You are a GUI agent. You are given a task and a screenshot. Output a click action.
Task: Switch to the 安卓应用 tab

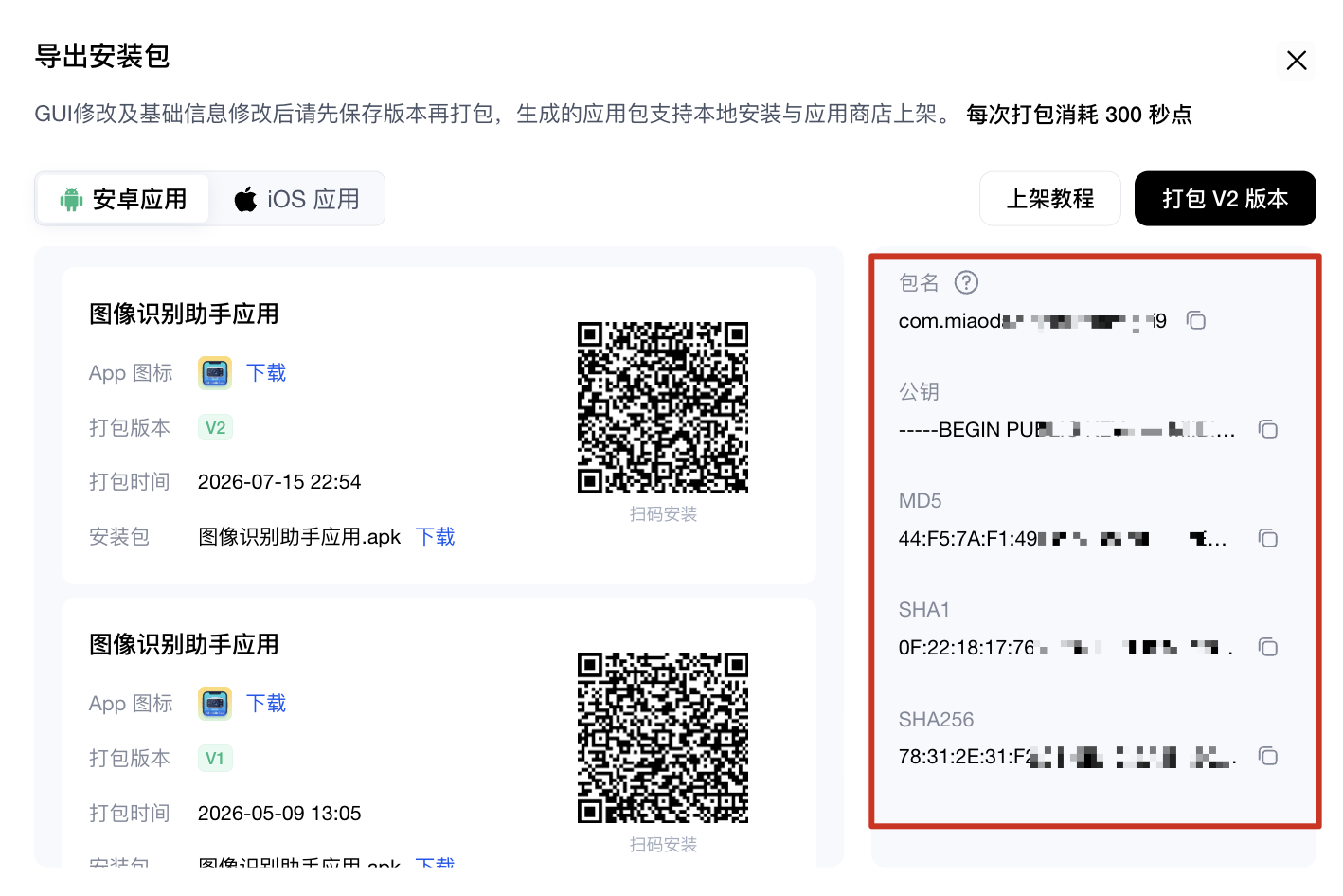click(123, 199)
